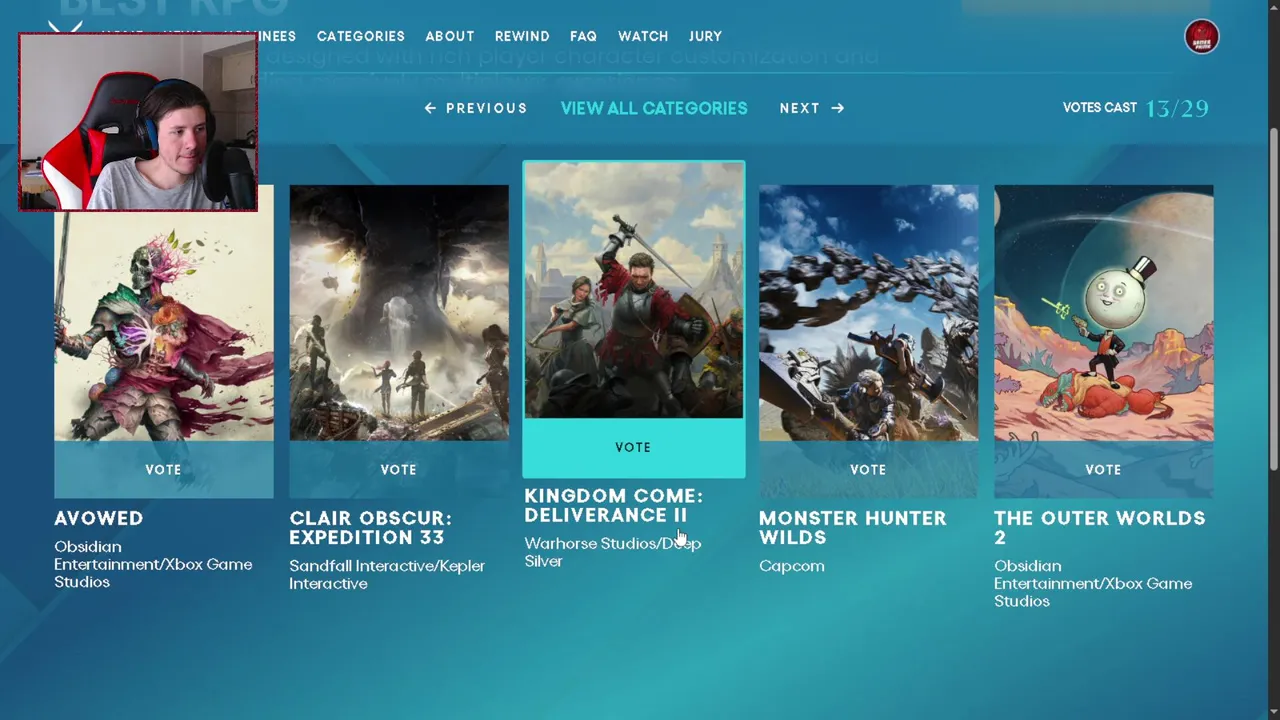Open the WATCH menu item
Screen dimensions: 1280x720
[643, 36]
